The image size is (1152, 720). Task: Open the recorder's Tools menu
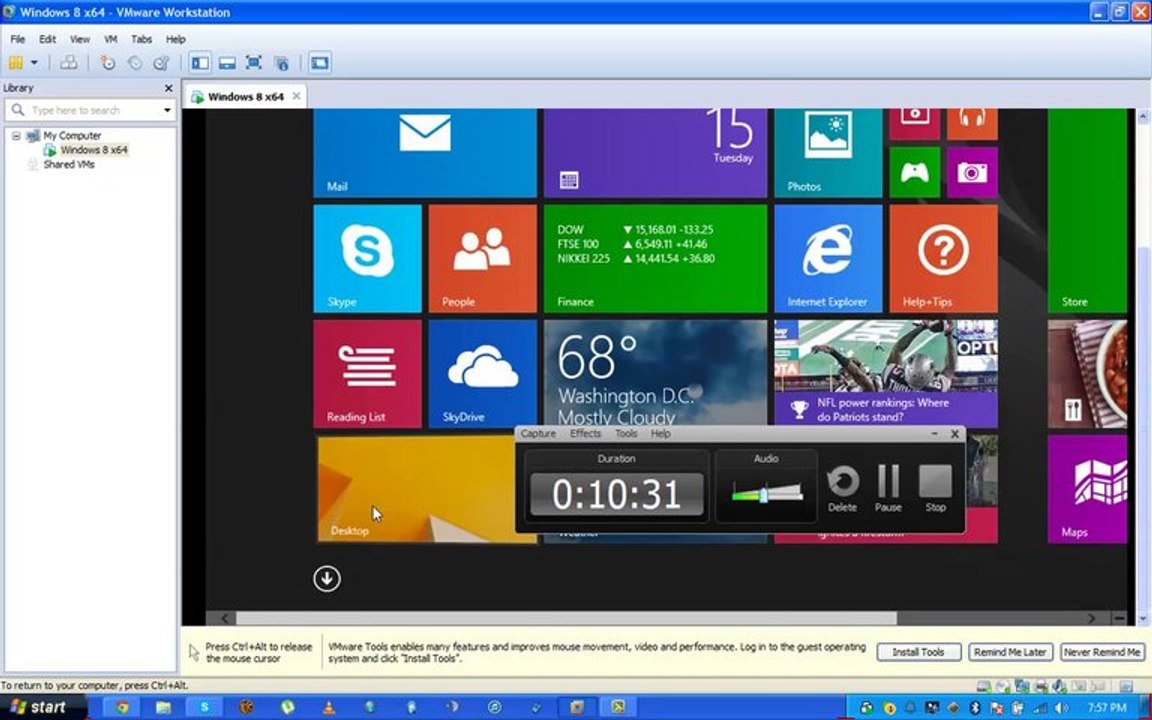click(x=626, y=433)
